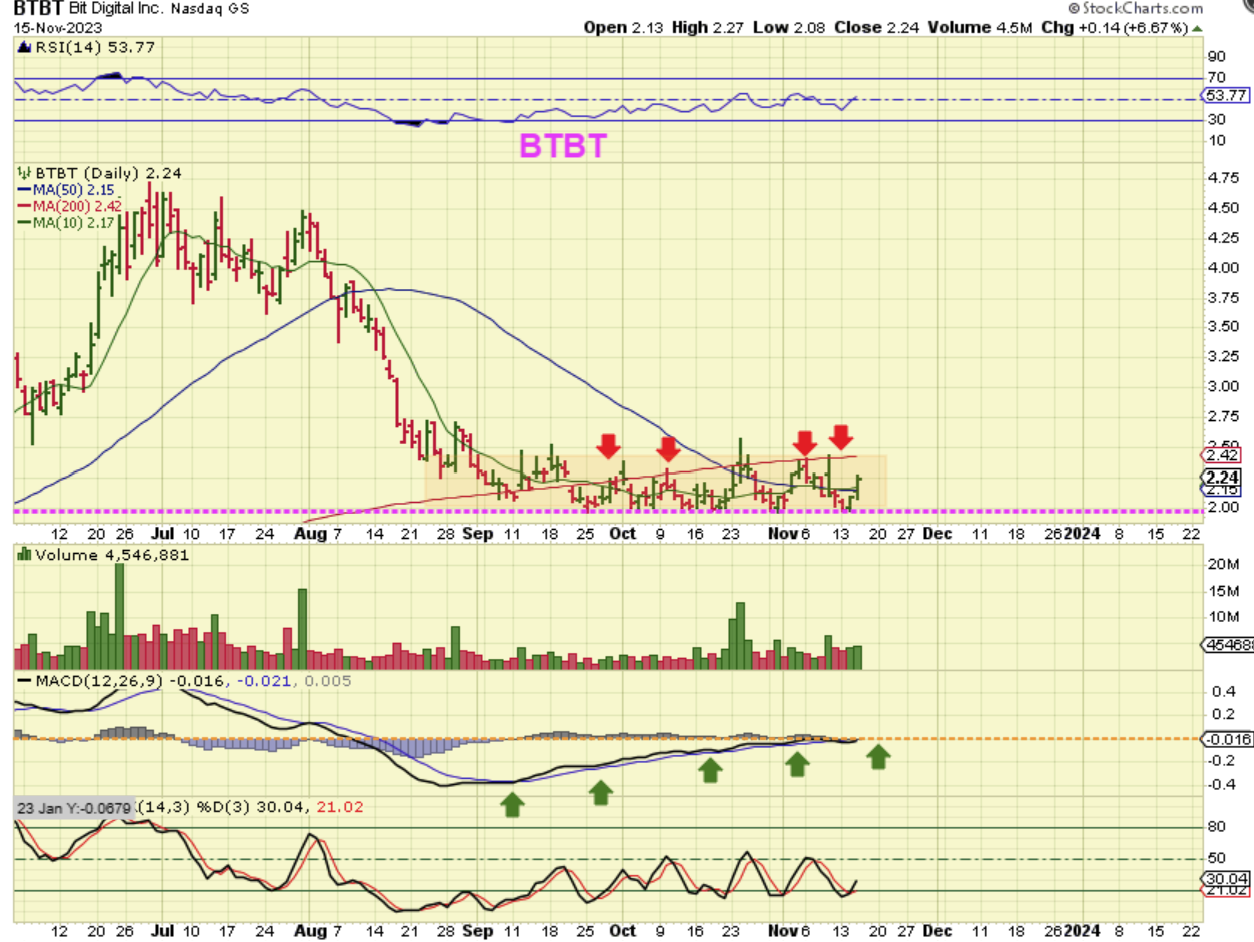Screen dimensions: 1254x942
Task: Click 'Oct' on the bottom stochastic date axis
Action: point(623,929)
